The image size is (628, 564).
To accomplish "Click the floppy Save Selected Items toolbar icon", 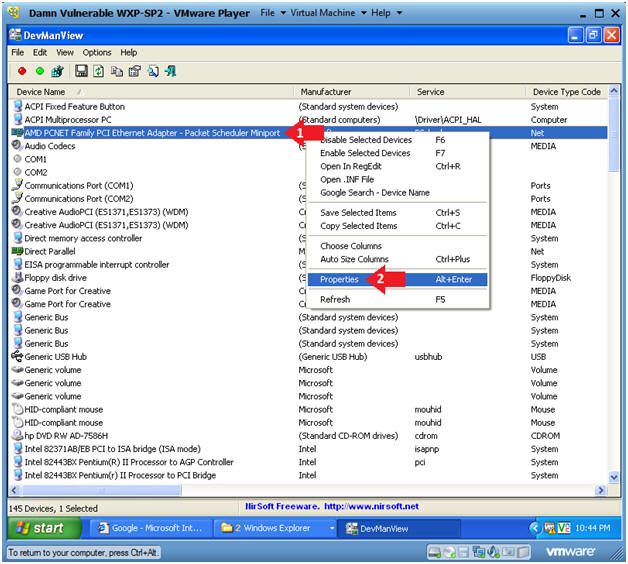I will click(x=81, y=71).
